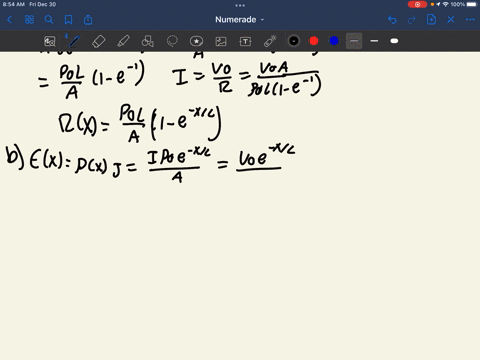Close the editing toolbar with X
Image resolution: width=480 pixels, height=360 pixels.
451,20
